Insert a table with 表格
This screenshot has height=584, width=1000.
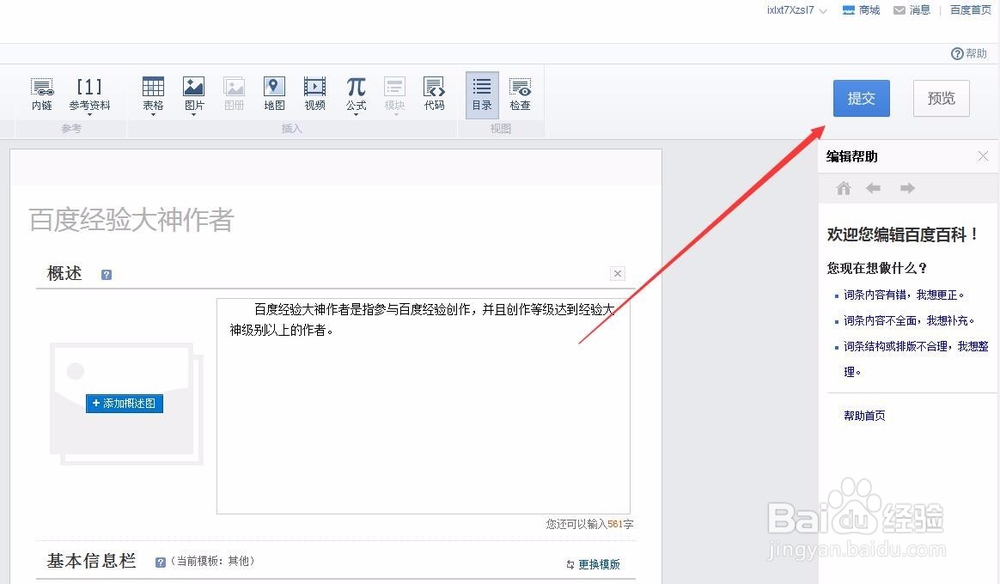[x=153, y=94]
